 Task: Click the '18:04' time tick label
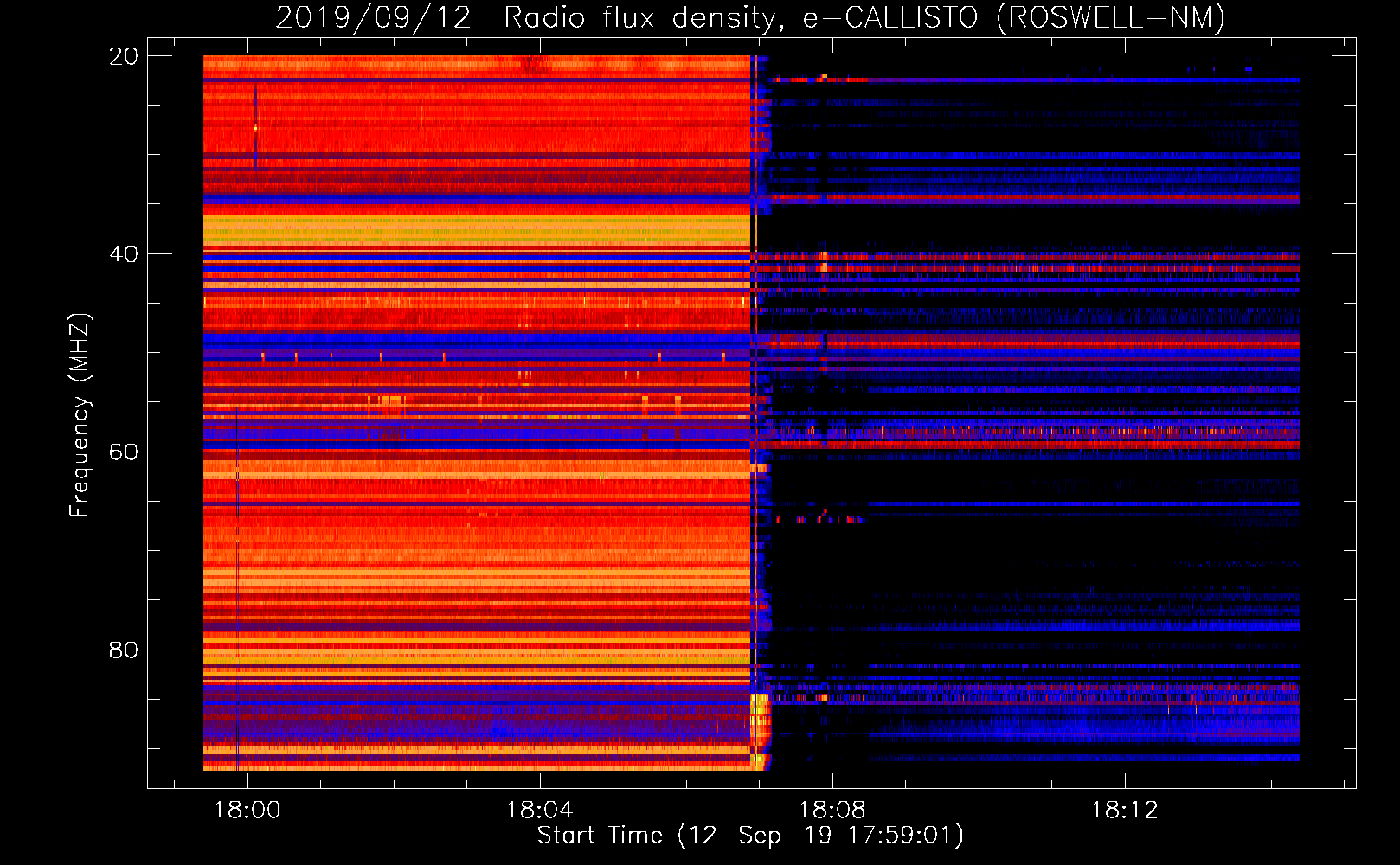click(540, 811)
